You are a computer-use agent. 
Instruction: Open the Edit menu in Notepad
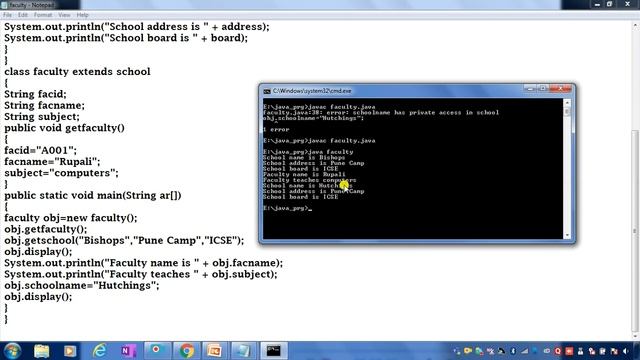[23, 15]
